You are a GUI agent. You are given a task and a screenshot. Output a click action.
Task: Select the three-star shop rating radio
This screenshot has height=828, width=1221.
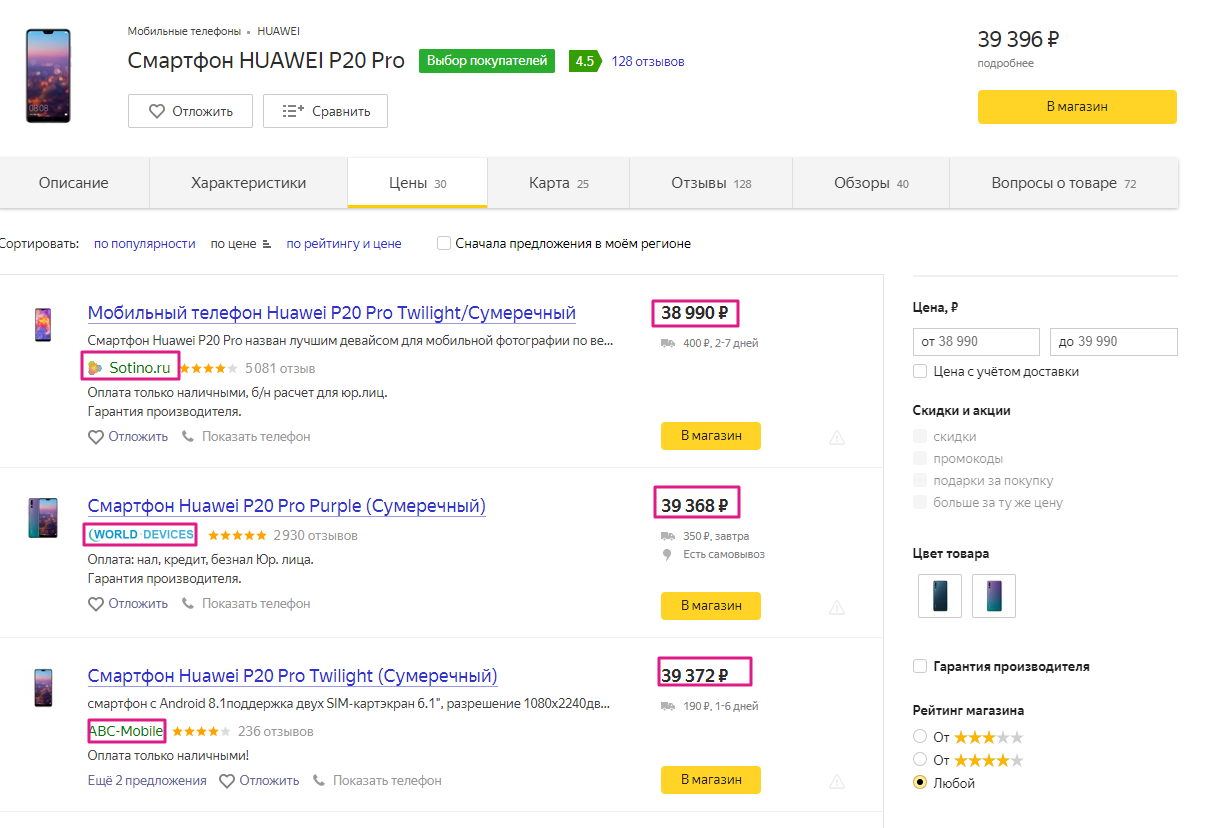click(920, 736)
